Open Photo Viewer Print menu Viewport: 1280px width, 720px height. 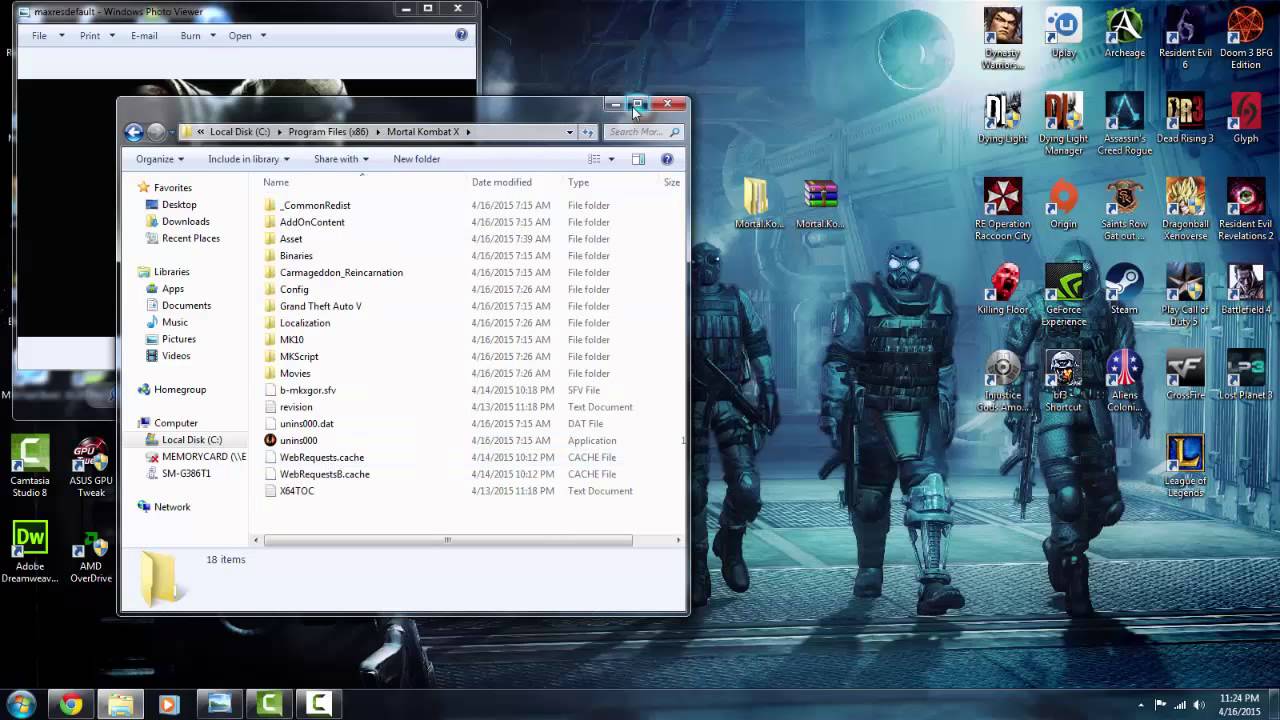coord(90,35)
